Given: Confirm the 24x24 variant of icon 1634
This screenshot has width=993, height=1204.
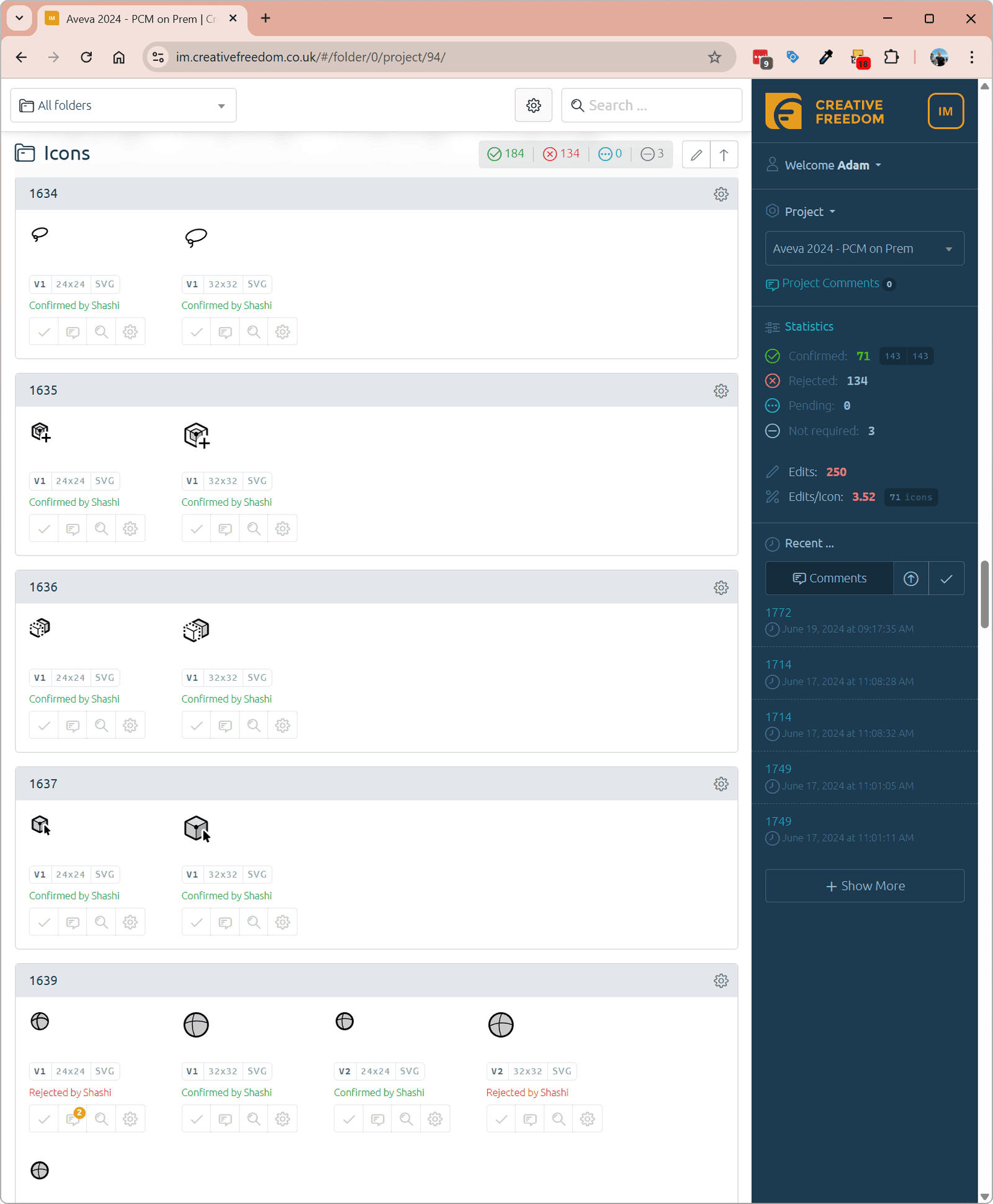Looking at the screenshot, I should (x=43, y=331).
